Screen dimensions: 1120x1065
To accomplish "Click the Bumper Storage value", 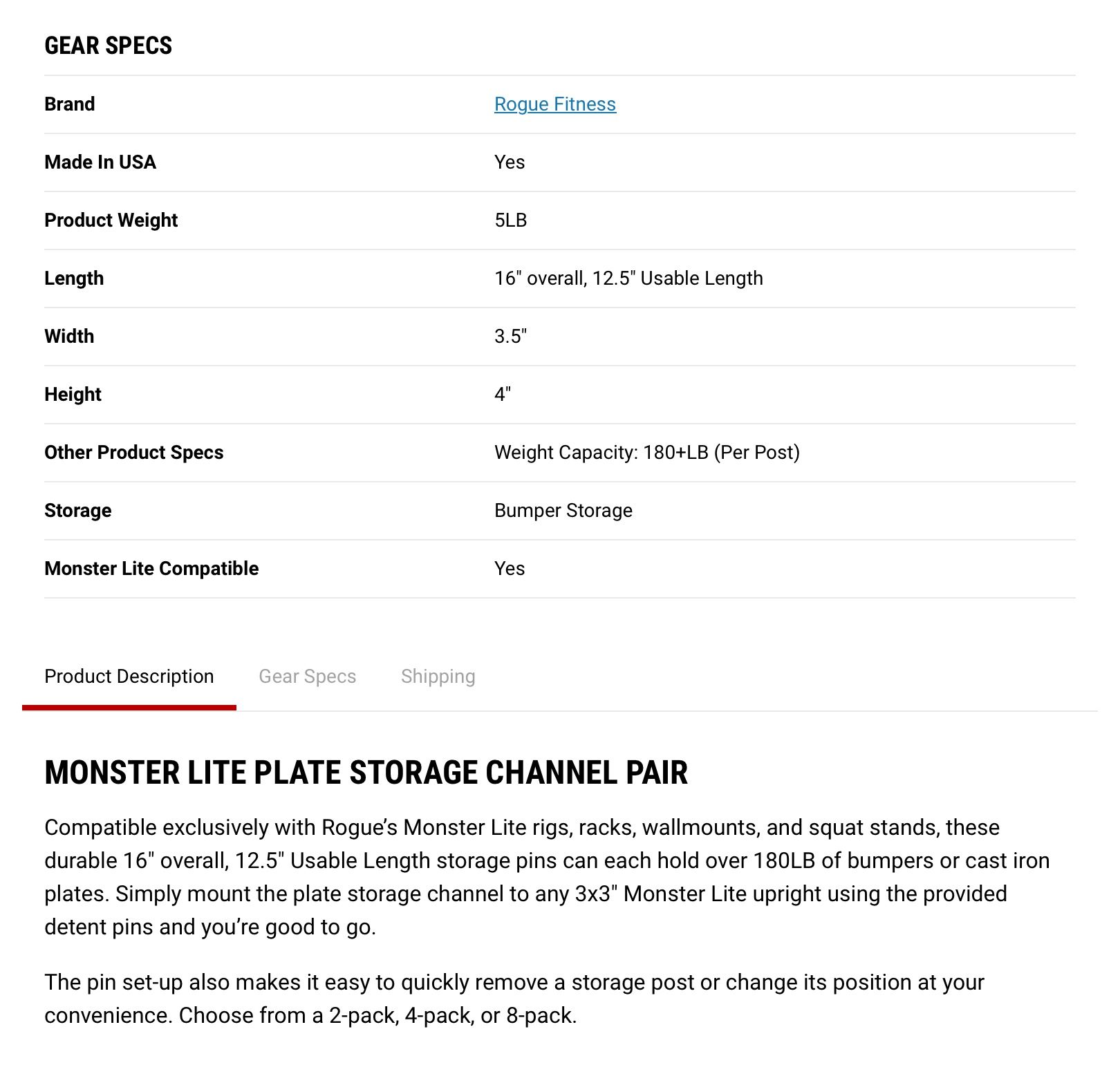I will click(x=563, y=511).
